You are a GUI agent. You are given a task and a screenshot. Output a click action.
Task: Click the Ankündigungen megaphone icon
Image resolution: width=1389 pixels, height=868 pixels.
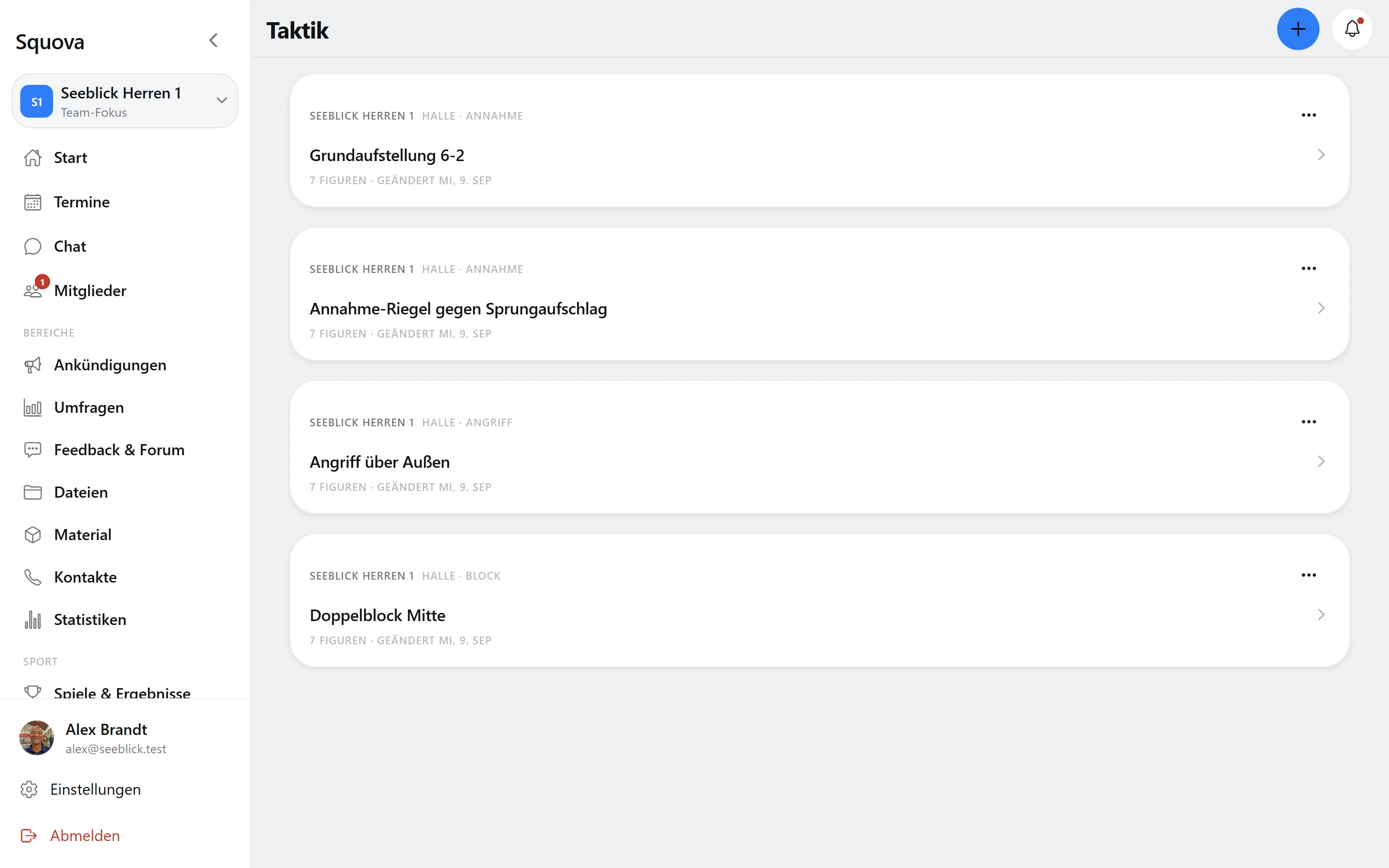point(33,365)
